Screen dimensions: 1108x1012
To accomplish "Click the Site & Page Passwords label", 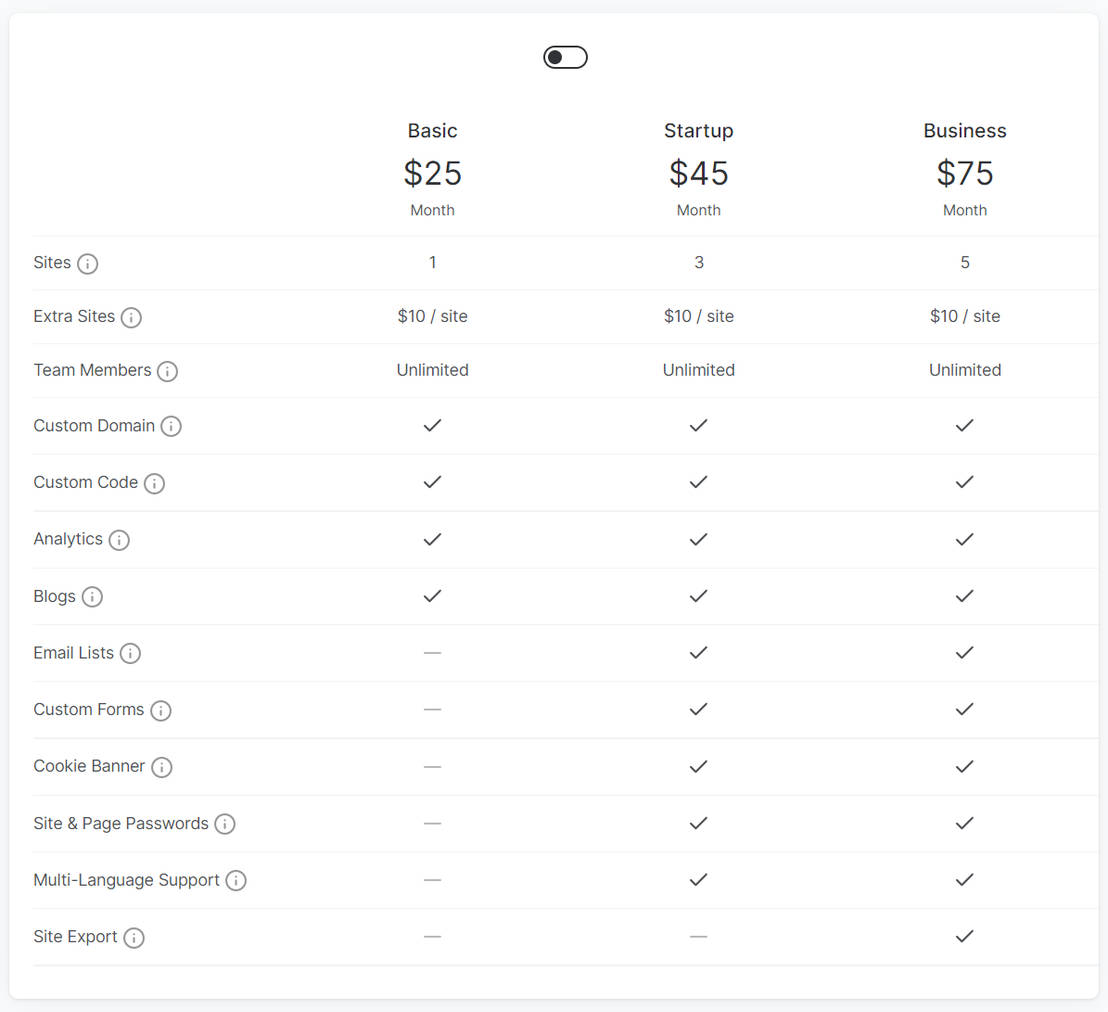I will click(121, 823).
